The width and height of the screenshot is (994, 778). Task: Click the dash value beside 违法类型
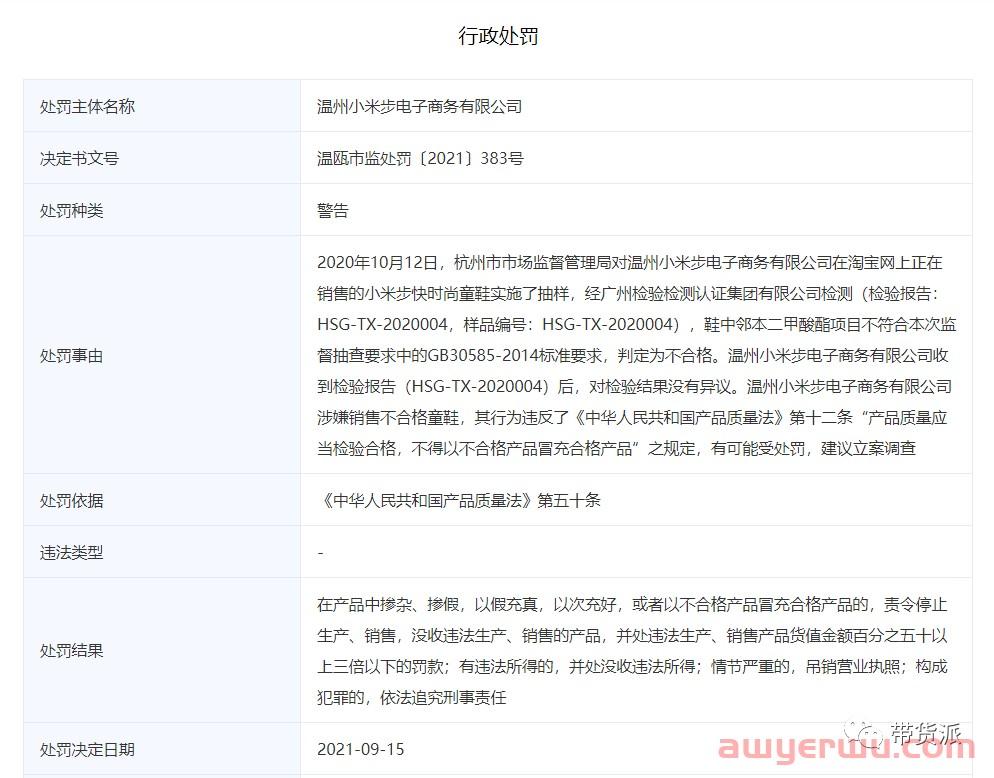(x=320, y=552)
